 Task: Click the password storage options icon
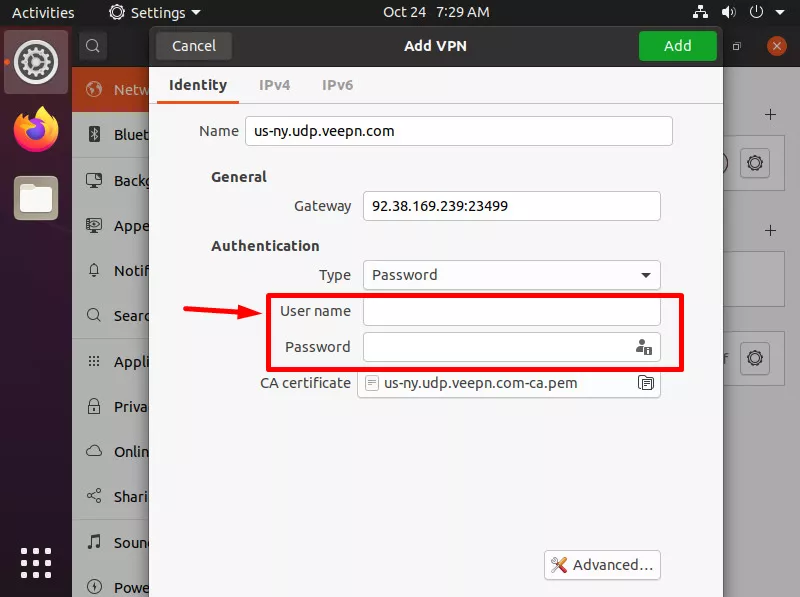644,347
